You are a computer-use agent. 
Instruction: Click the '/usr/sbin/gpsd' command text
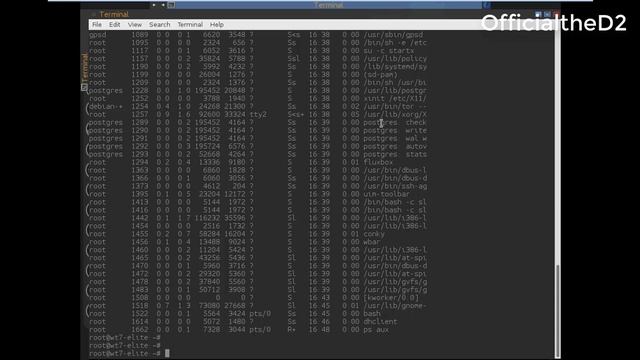(393, 35)
